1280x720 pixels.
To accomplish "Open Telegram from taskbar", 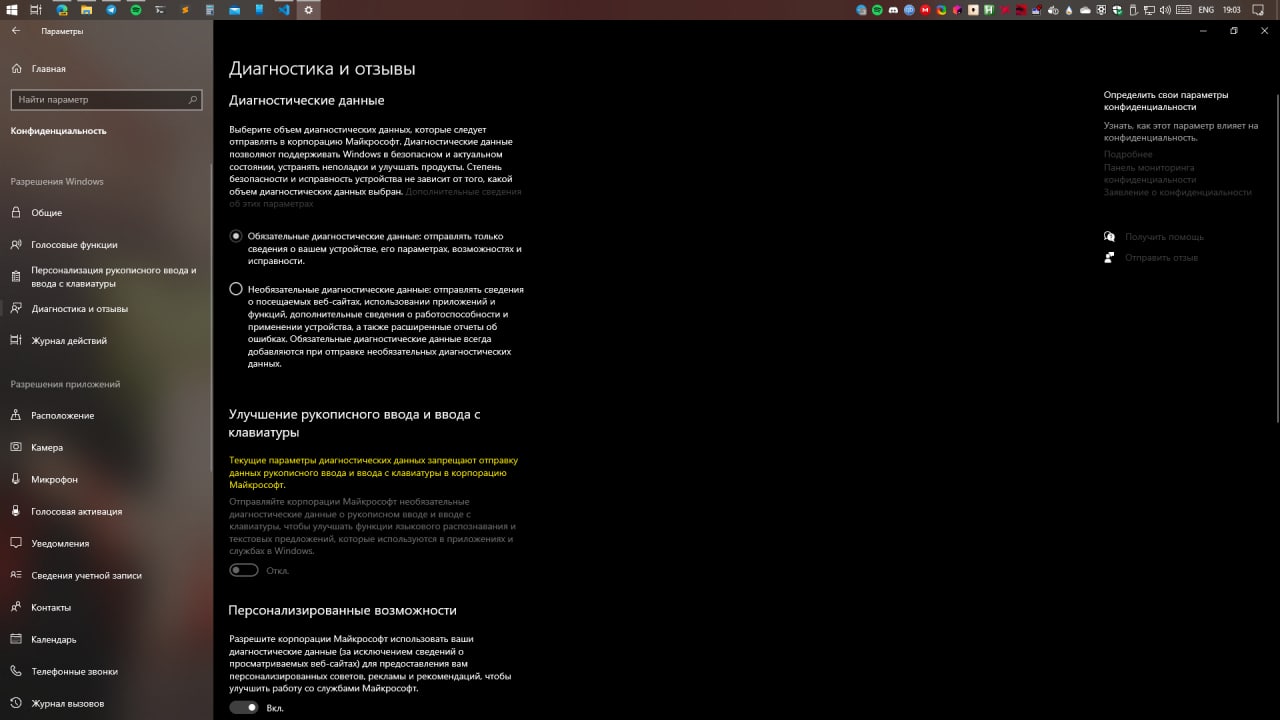I will 111,10.
